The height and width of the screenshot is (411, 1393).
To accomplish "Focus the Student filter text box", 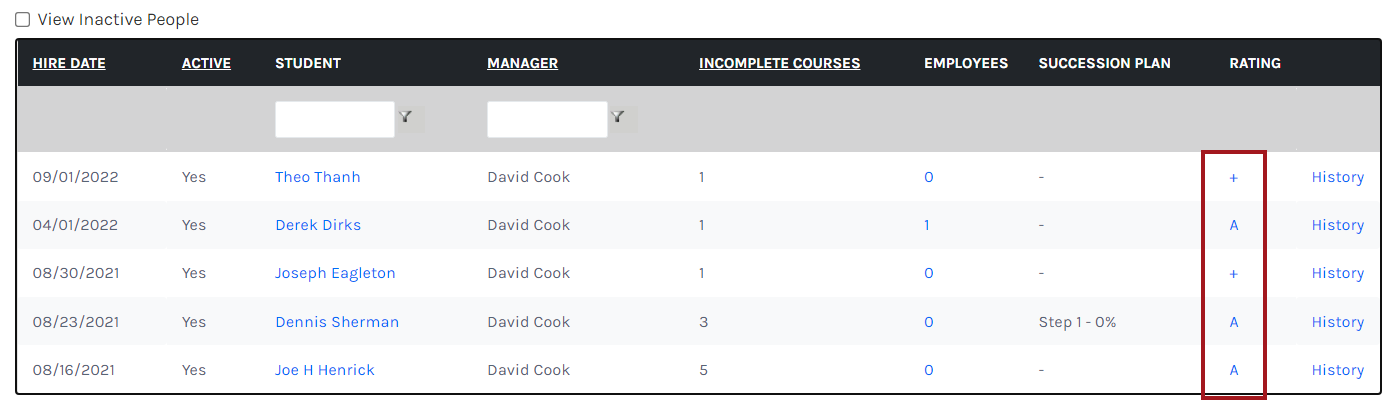I will tap(335, 119).
